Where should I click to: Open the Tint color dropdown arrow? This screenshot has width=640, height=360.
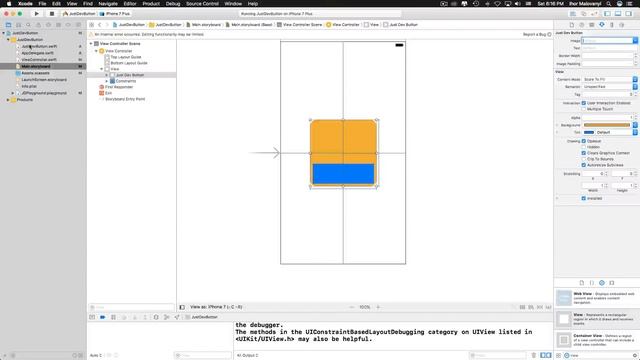tap(635, 132)
